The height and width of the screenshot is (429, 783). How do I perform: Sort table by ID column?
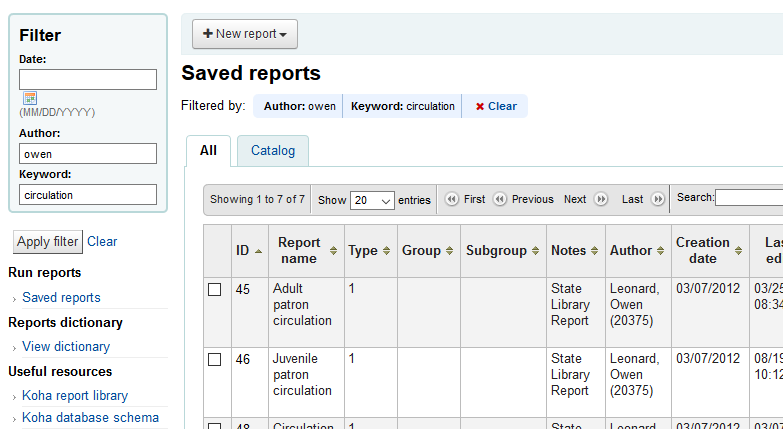coord(249,251)
